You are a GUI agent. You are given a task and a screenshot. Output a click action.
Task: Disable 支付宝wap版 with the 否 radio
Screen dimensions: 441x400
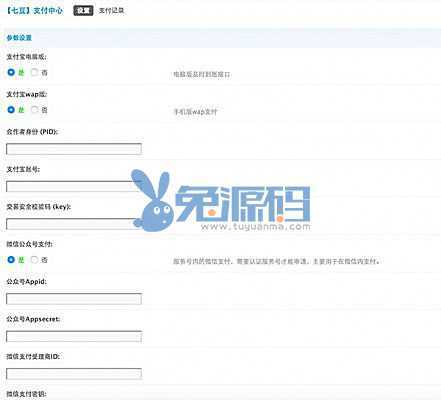(x=34, y=110)
